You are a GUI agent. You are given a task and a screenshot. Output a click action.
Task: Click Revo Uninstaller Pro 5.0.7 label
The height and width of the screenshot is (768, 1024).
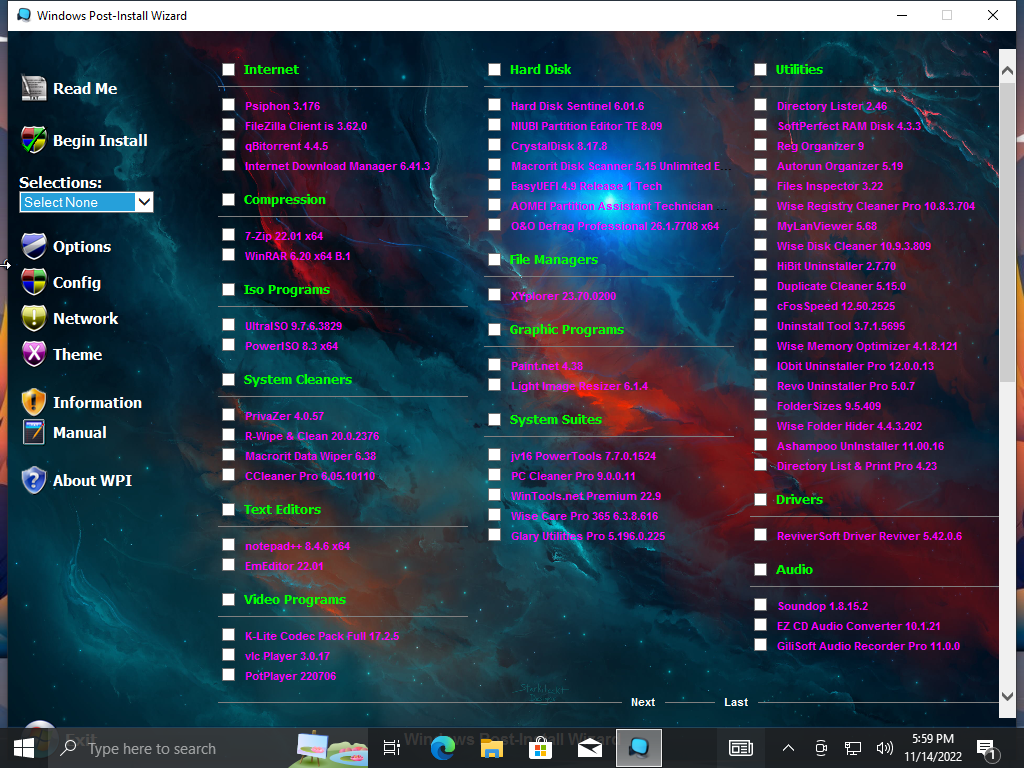tap(846, 386)
